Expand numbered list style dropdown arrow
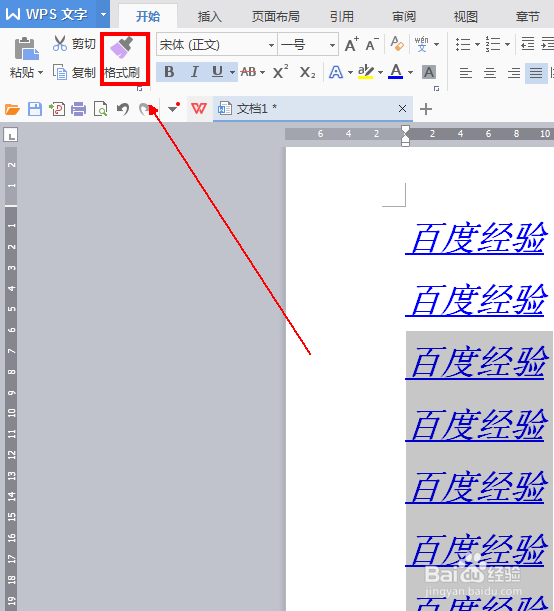 coord(507,44)
